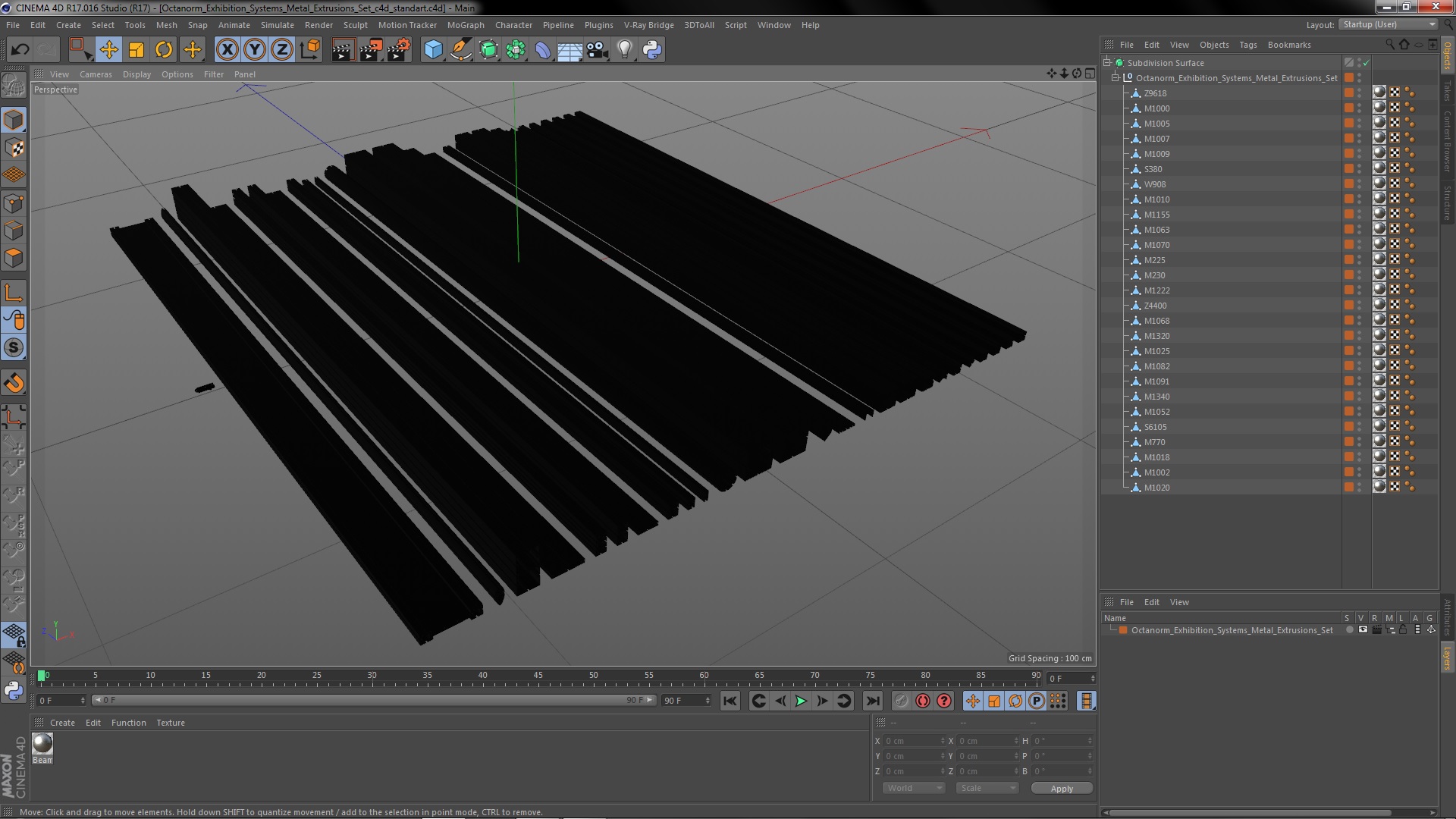This screenshot has width=1456, height=819.
Task: Click frame 45 on timeline ruler
Action: click(538, 676)
